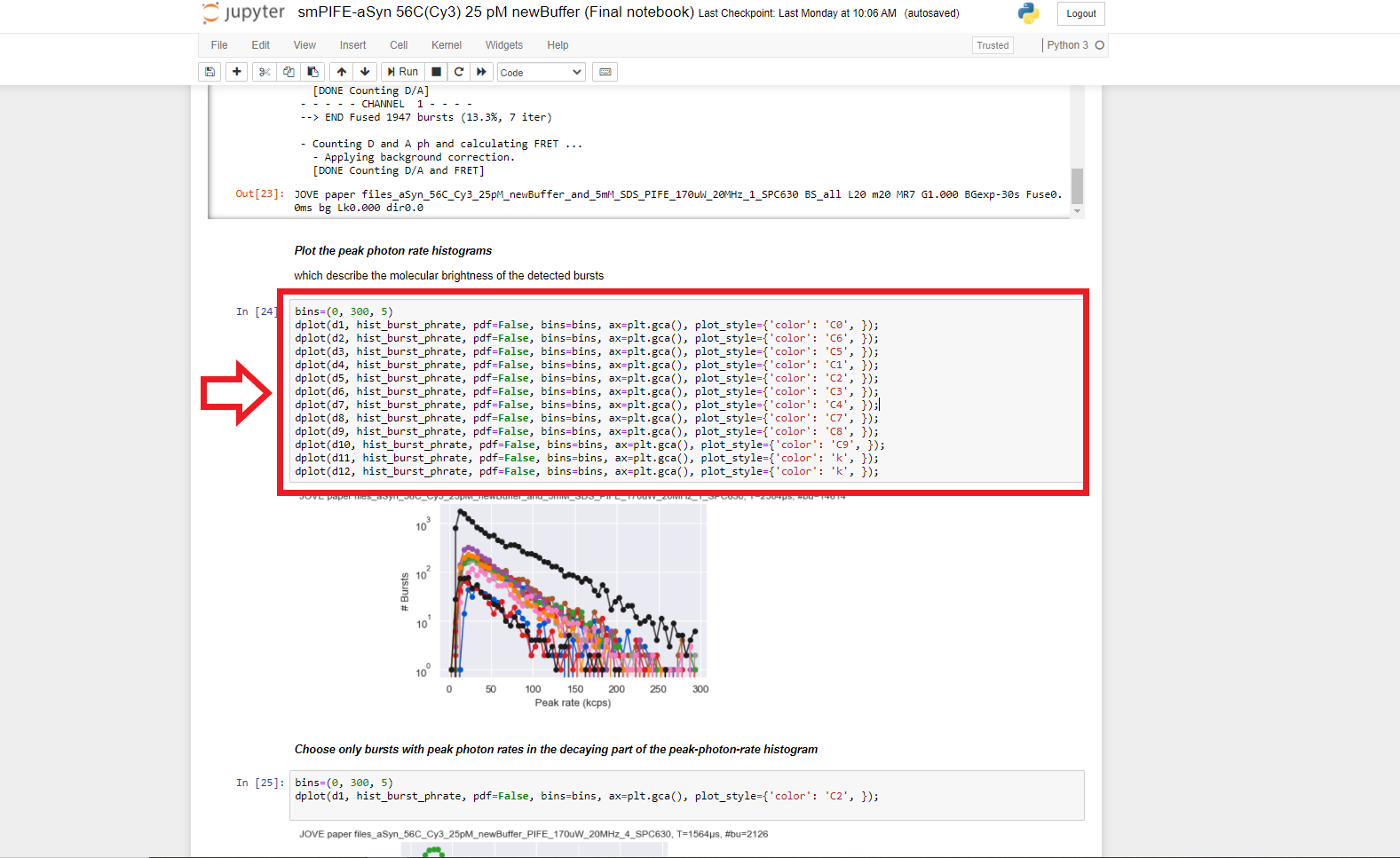Image resolution: width=1400 pixels, height=858 pixels.
Task: Open the command palette keyboard icon
Action: 605,72
